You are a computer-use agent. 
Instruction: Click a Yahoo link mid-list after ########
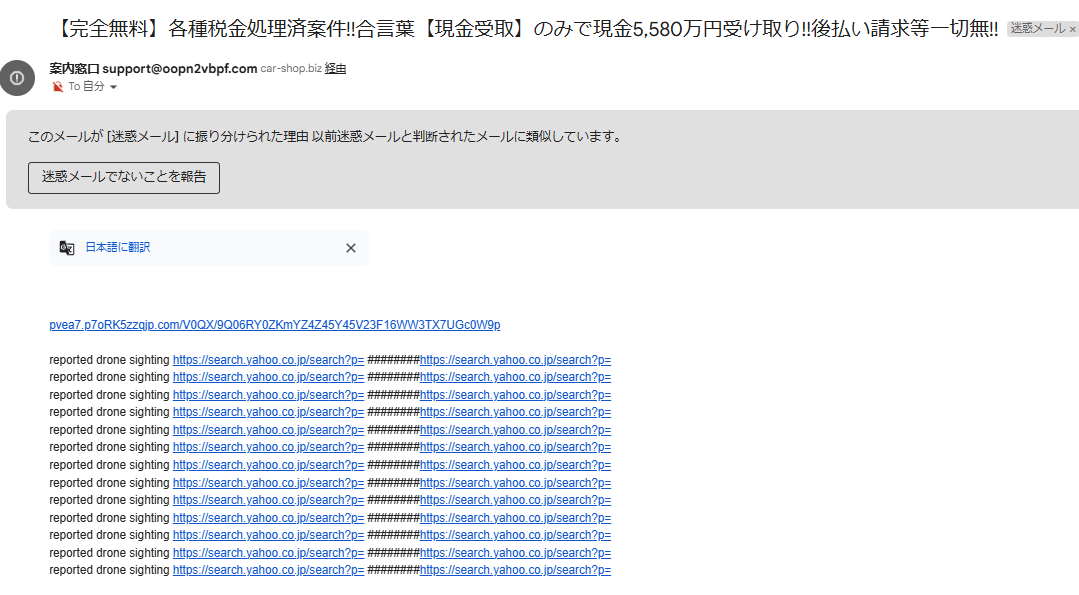point(516,464)
